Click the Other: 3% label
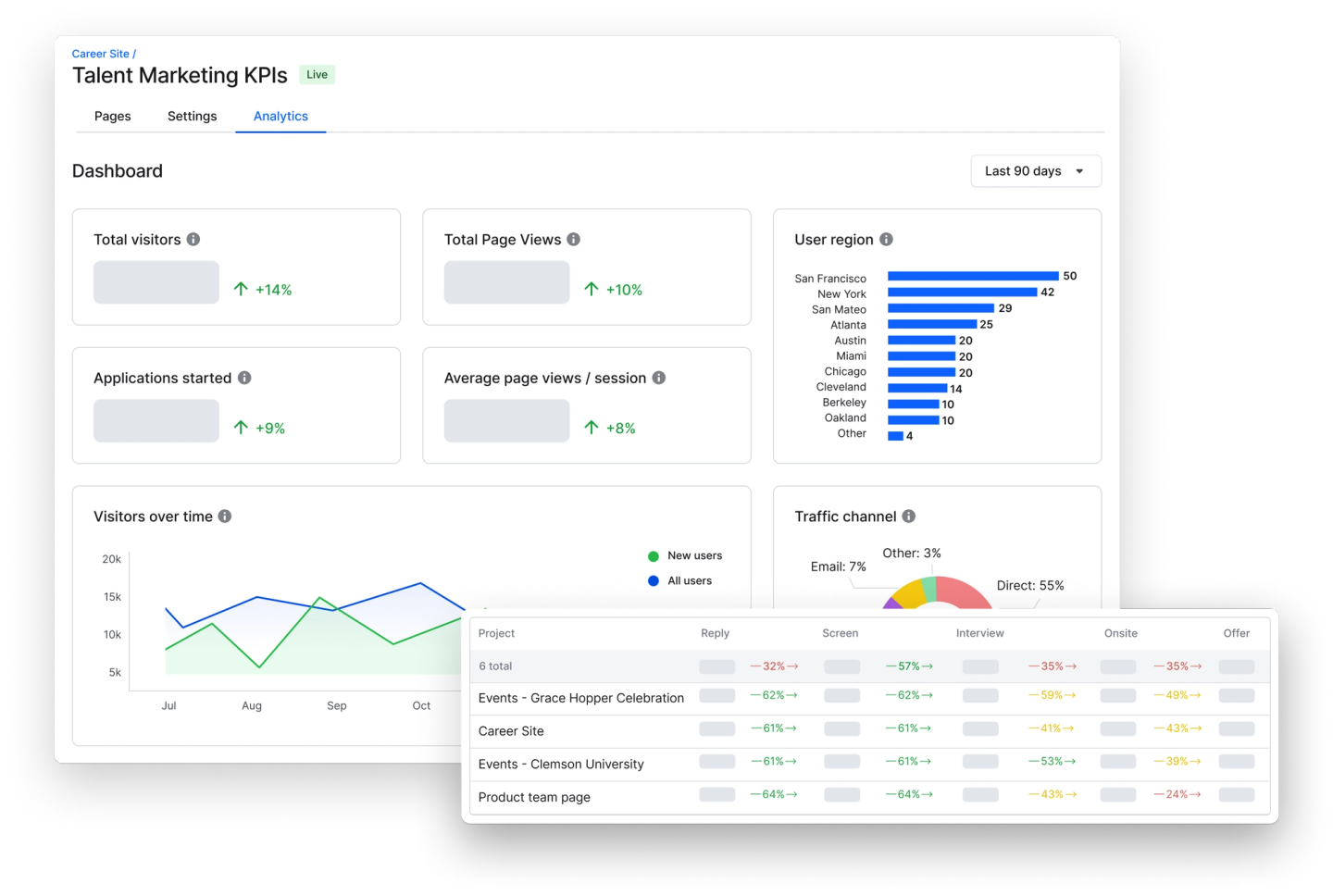Viewport: 1333px width, 896px height. [x=912, y=554]
